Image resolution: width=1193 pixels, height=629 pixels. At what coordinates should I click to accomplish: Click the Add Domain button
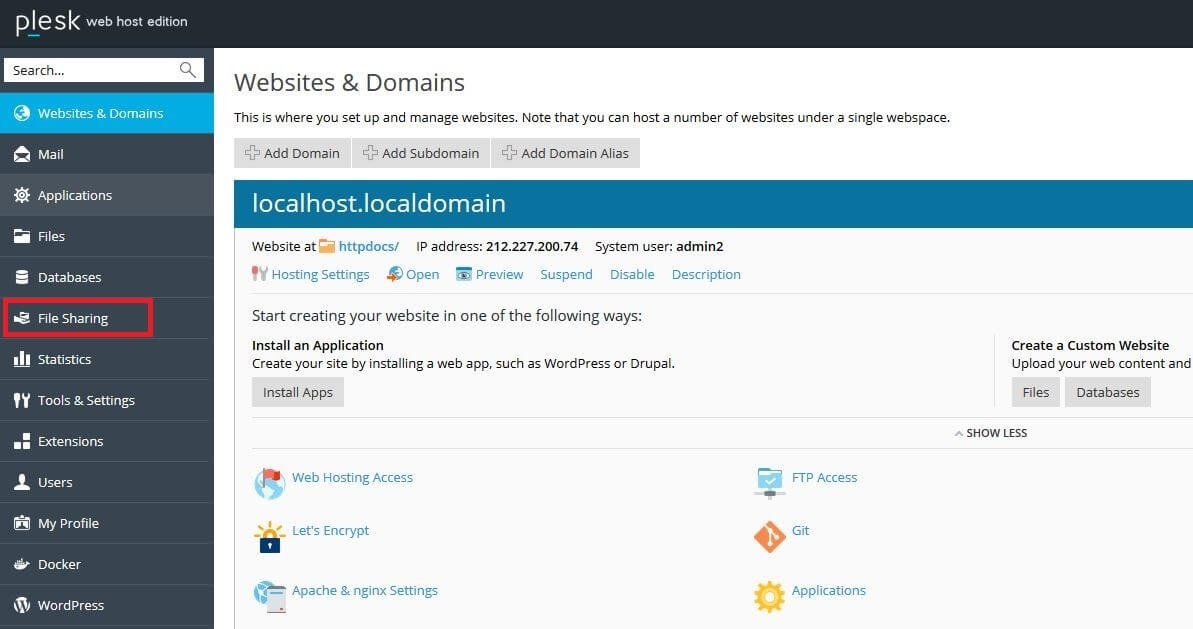292,153
